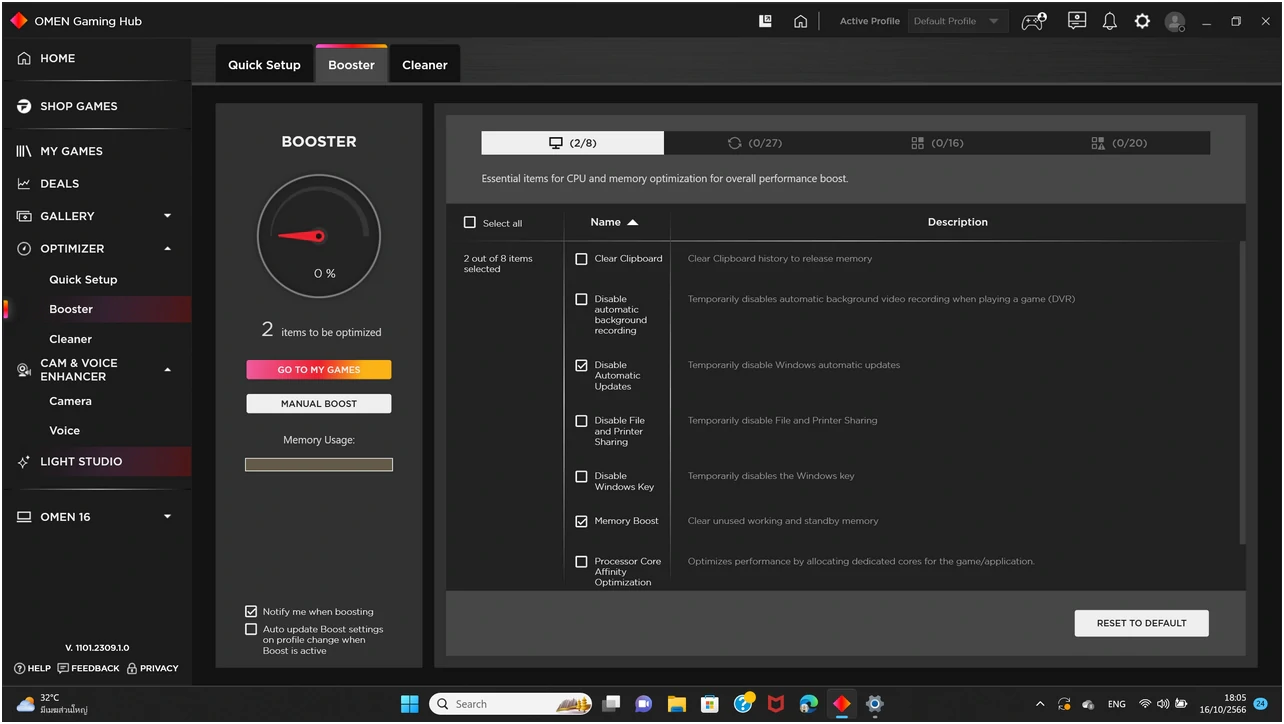The image size is (1284, 724).
Task: Sort list by Name column arrow
Action: point(632,222)
